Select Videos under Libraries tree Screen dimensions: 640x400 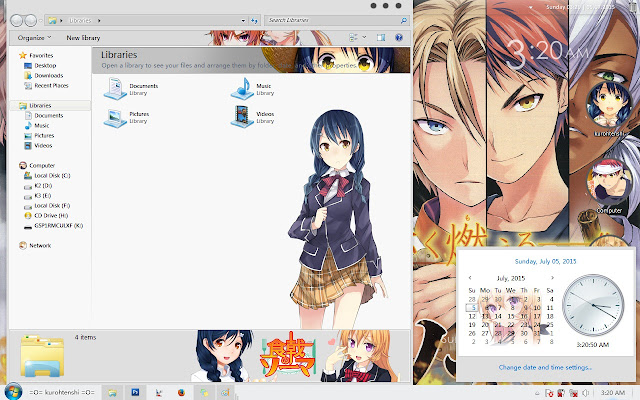pyautogui.click(x=38, y=145)
